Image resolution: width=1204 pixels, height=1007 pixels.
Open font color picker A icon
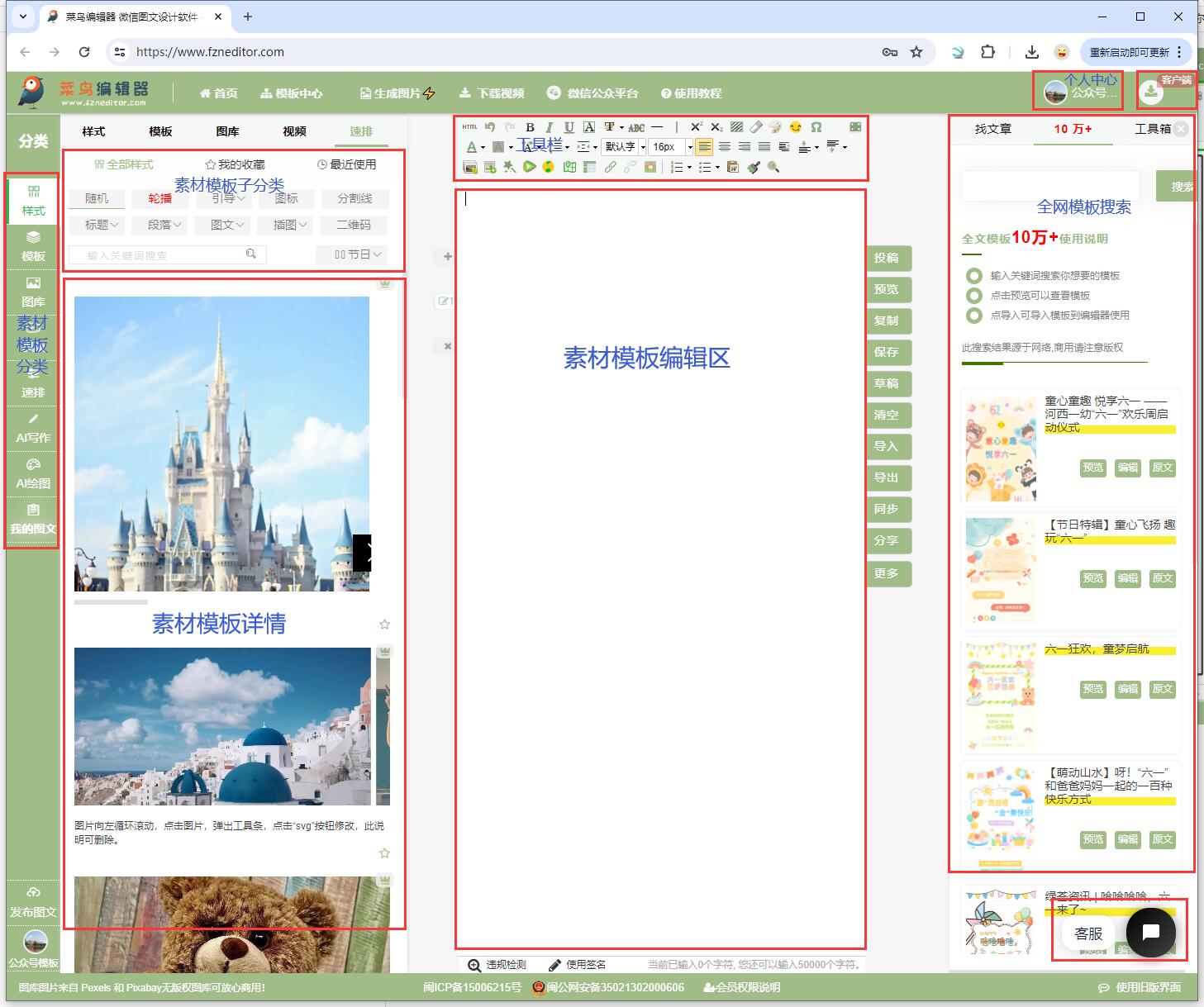[471, 147]
